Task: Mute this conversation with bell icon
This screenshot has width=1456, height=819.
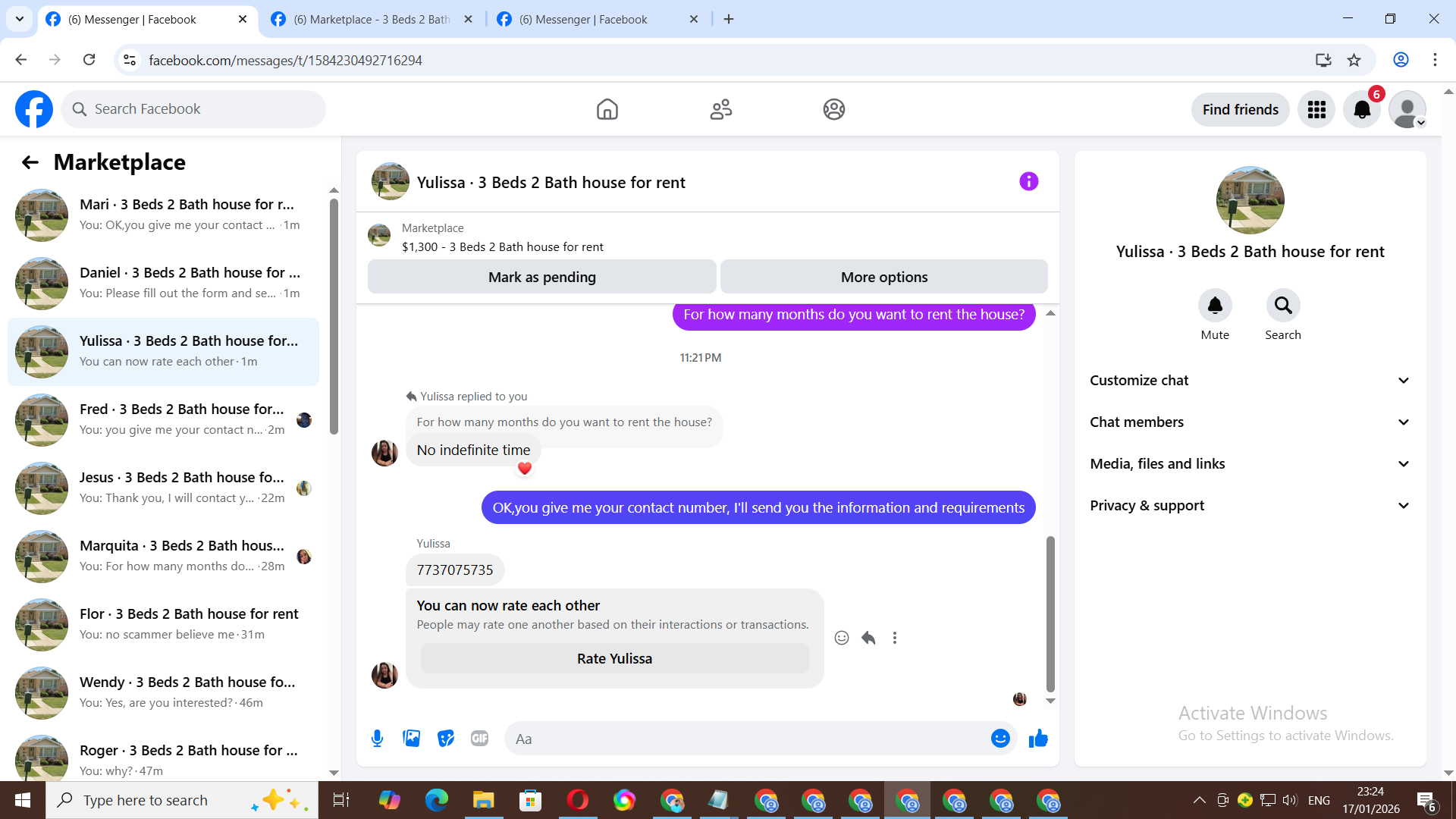Action: pos(1214,306)
